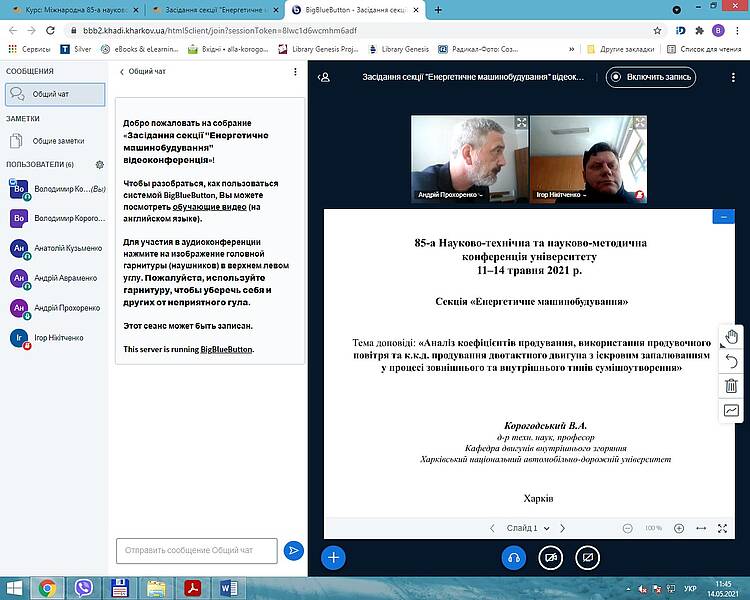
Task: Open chat options three-dot menu
Action: [x=295, y=72]
